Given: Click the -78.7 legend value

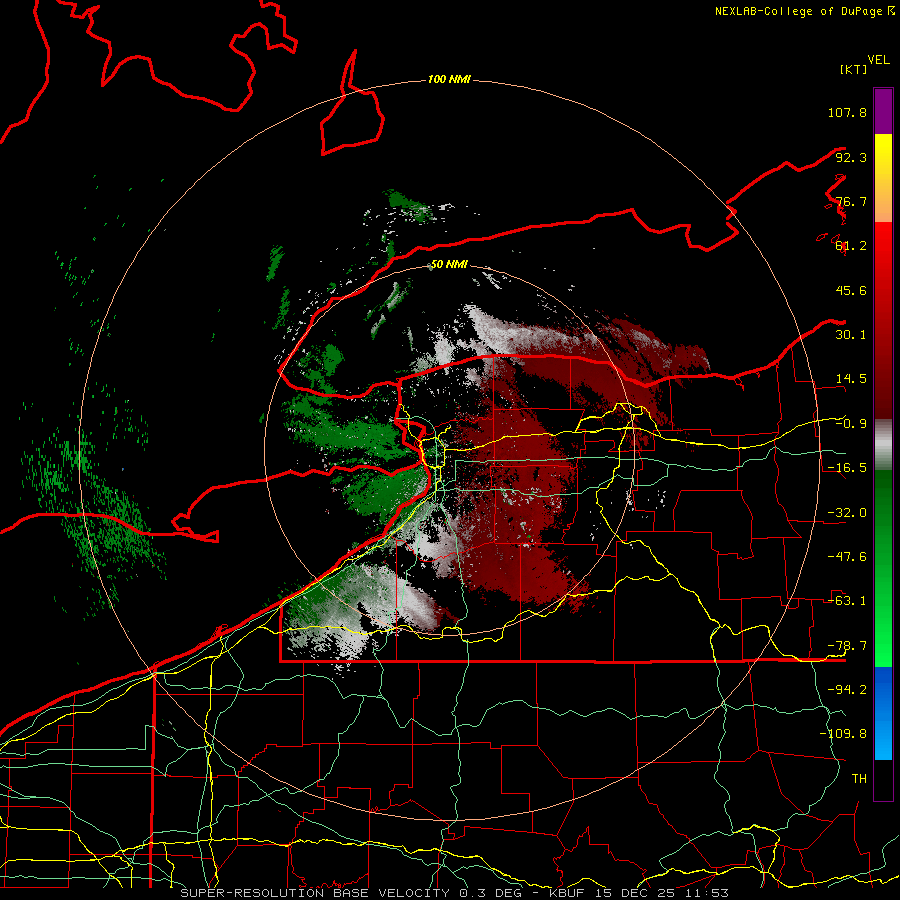Looking at the screenshot, I should pyautogui.click(x=847, y=646).
